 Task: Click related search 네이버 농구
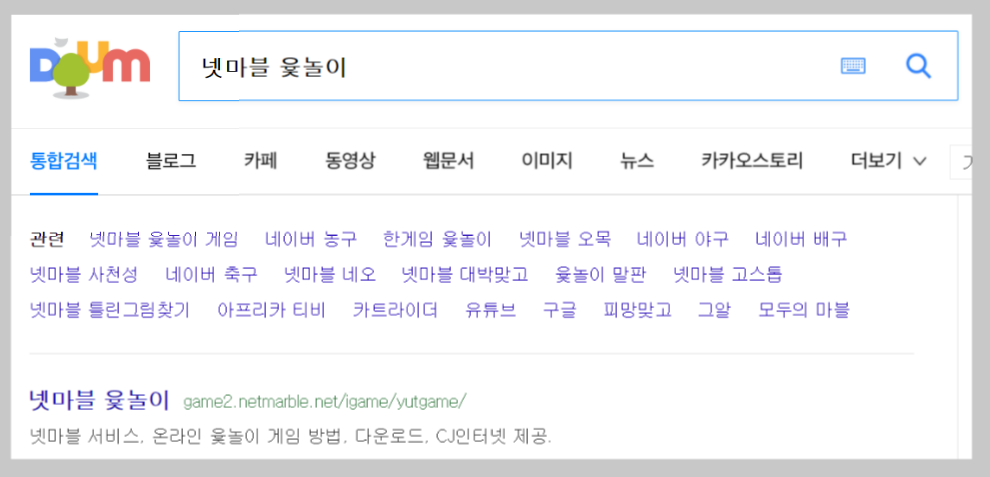(x=311, y=239)
